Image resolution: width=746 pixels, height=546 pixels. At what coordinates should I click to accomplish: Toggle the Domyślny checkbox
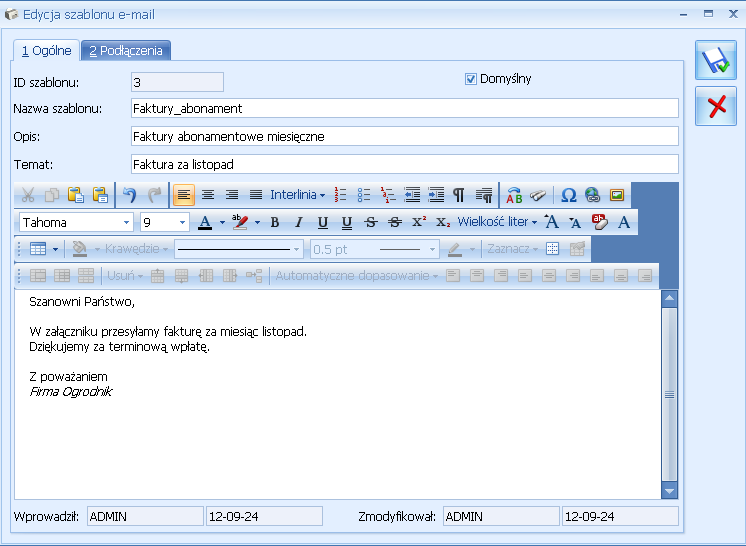471,79
